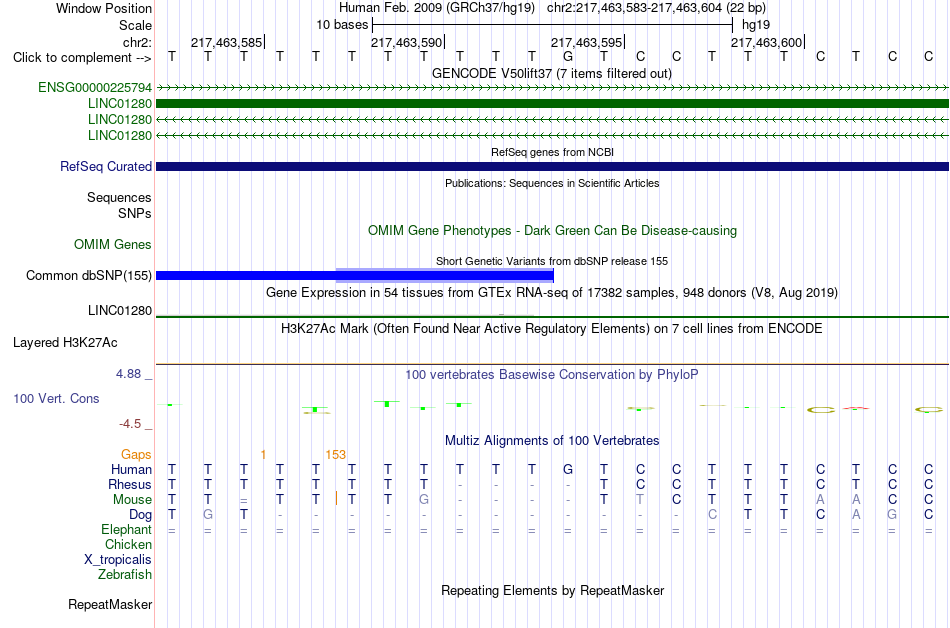Click the red conservation glyph in PhyloP track
950x628 pixels.
855,409
